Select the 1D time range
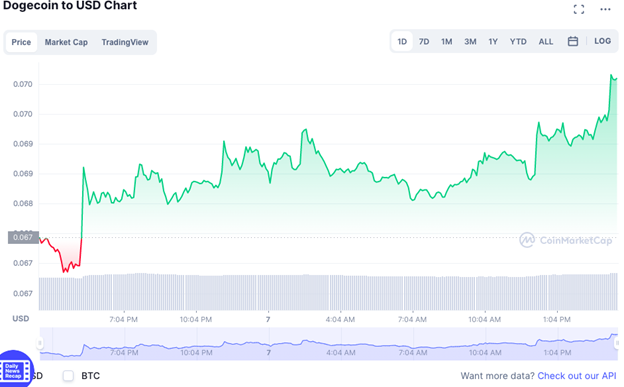 pyautogui.click(x=402, y=41)
